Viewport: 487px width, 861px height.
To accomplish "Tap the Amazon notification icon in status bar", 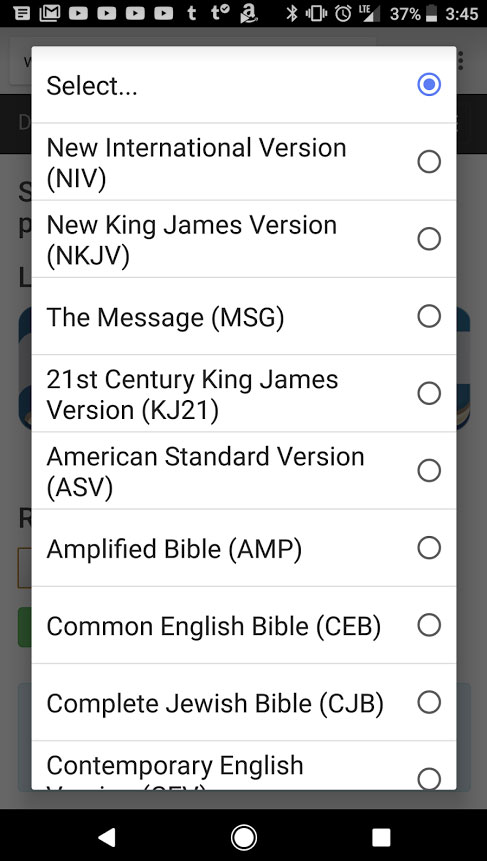I will [249, 14].
